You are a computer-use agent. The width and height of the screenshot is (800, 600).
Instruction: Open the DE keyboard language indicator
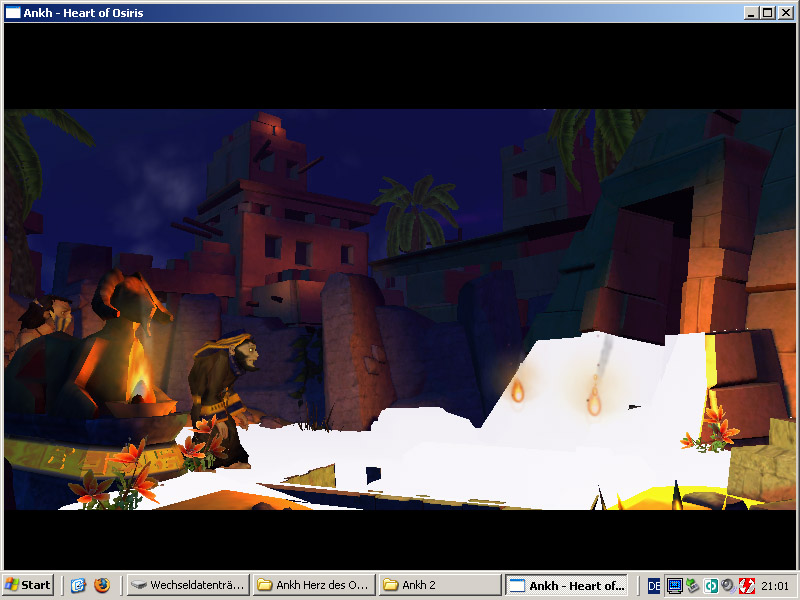654,586
